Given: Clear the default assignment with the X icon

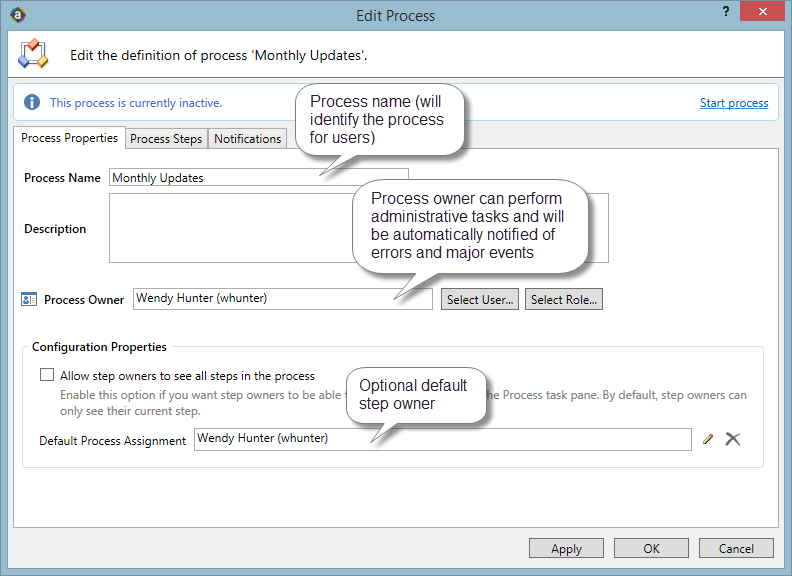Looking at the screenshot, I should tap(732, 439).
